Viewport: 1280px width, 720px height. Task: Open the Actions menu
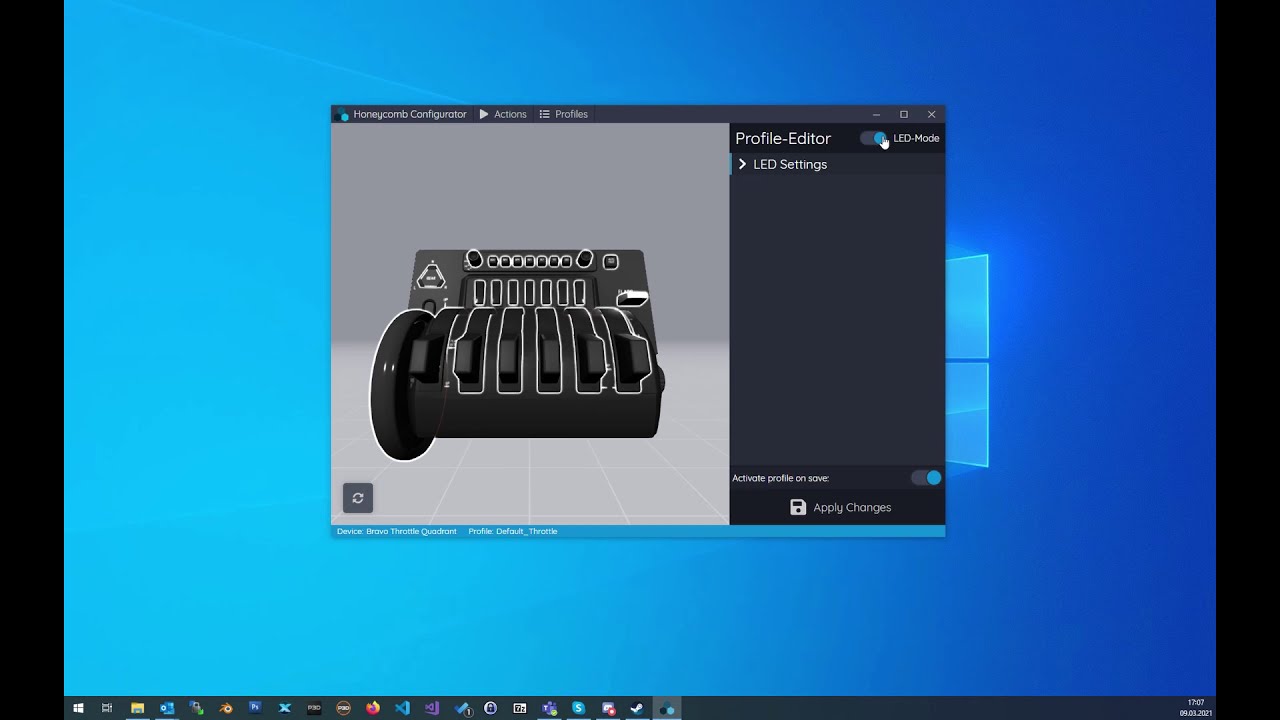coord(503,114)
